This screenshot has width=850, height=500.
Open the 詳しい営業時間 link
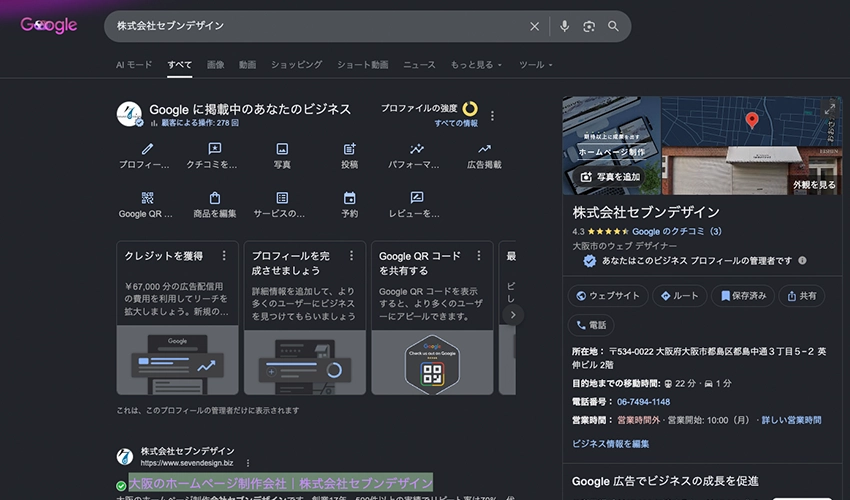point(791,420)
